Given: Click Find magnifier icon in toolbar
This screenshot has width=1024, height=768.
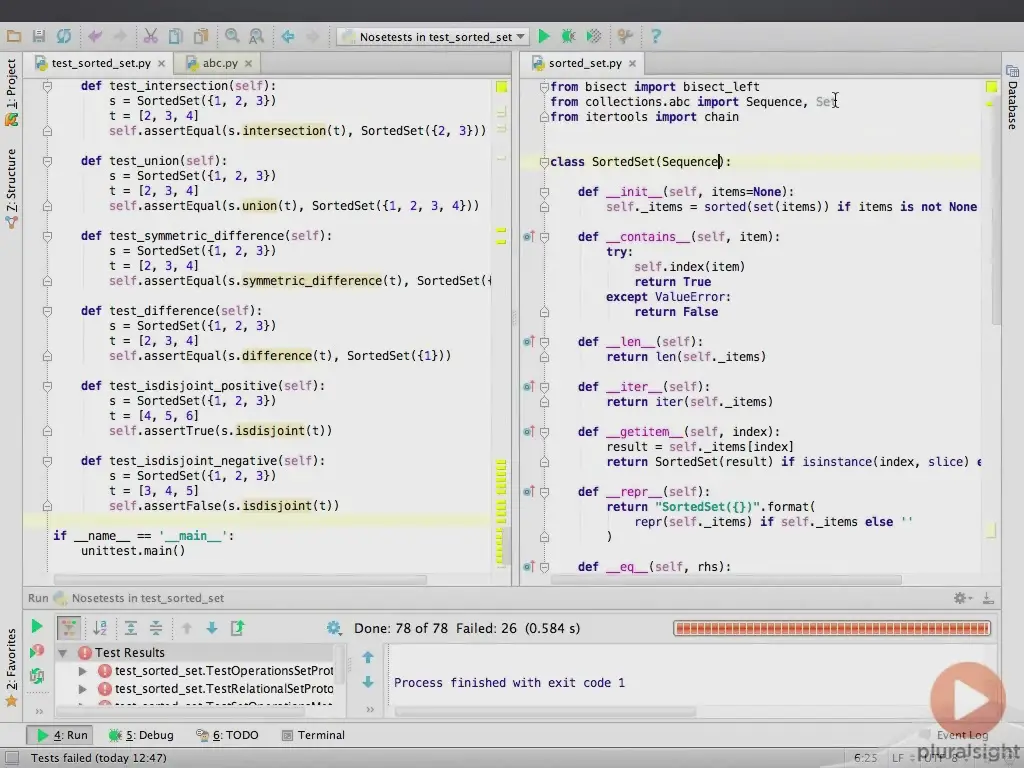Looking at the screenshot, I should 232,36.
